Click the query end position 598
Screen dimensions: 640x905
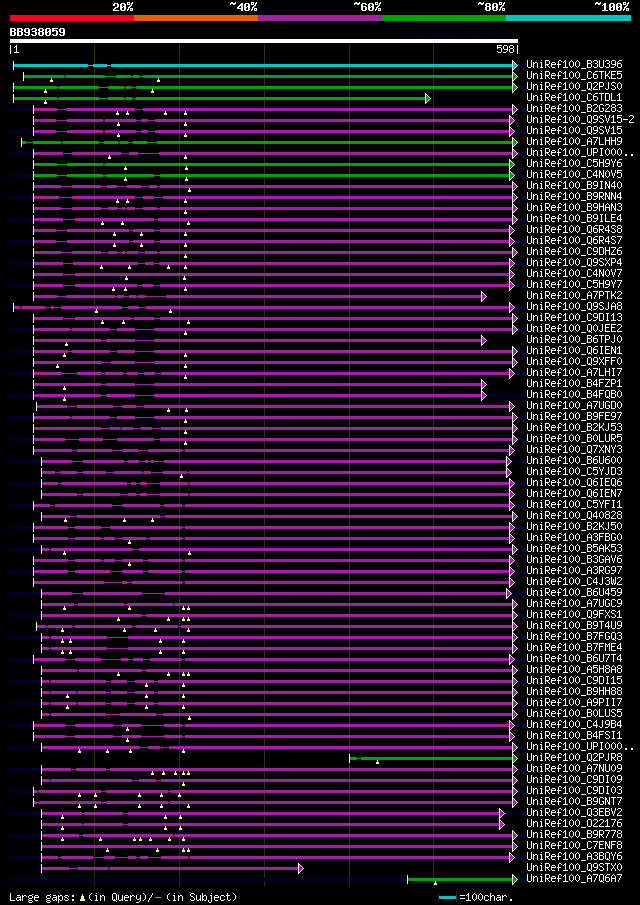click(x=506, y=50)
